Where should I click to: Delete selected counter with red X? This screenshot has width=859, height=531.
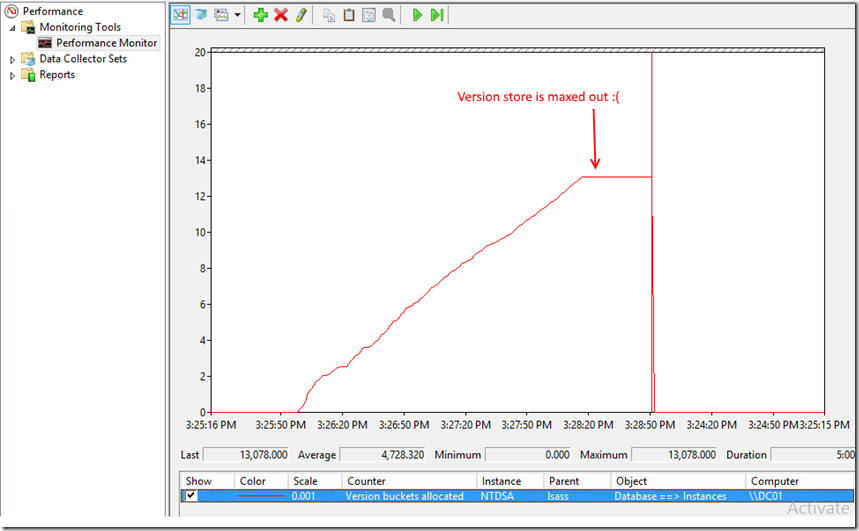coord(281,15)
